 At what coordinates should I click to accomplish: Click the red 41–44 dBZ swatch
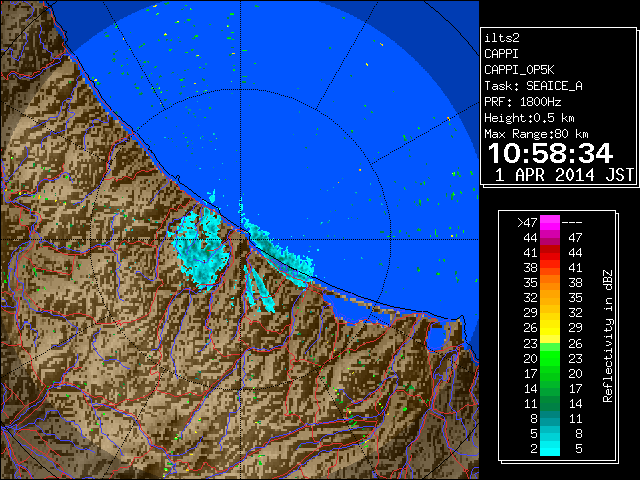[549, 253]
